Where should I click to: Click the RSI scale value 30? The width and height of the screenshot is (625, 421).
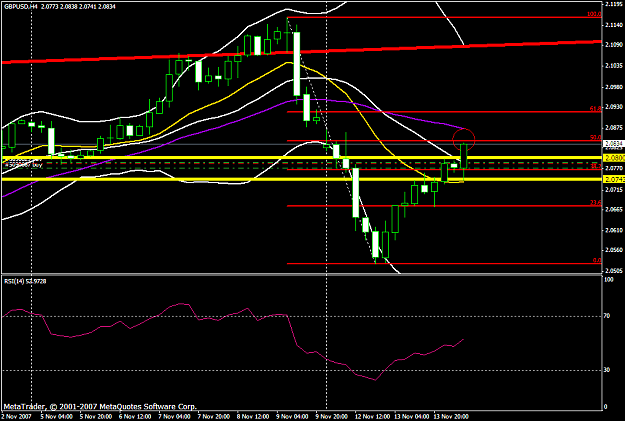pyautogui.click(x=607, y=370)
